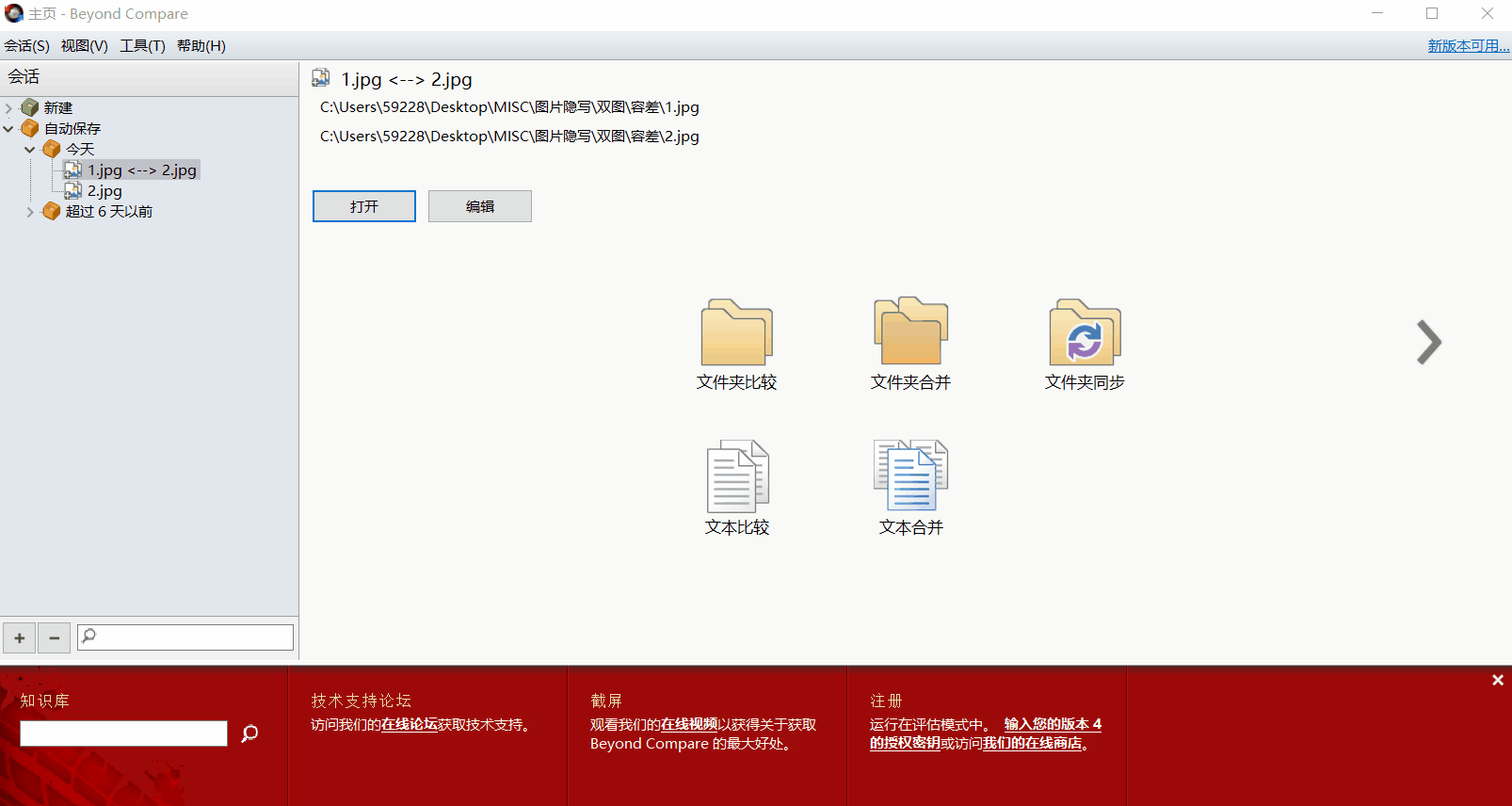
Task: Show next page of session types arrow
Action: point(1429,343)
